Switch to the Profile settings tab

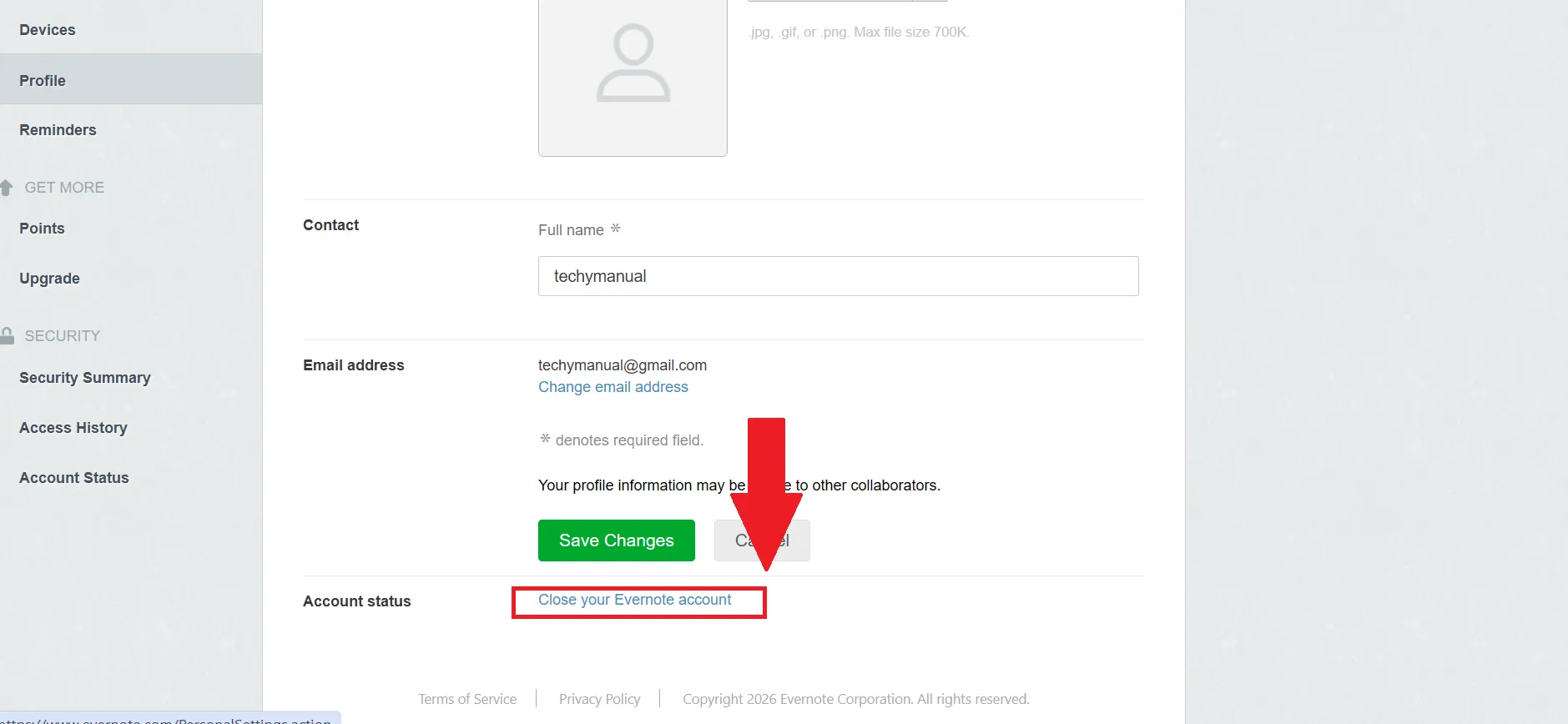[43, 80]
